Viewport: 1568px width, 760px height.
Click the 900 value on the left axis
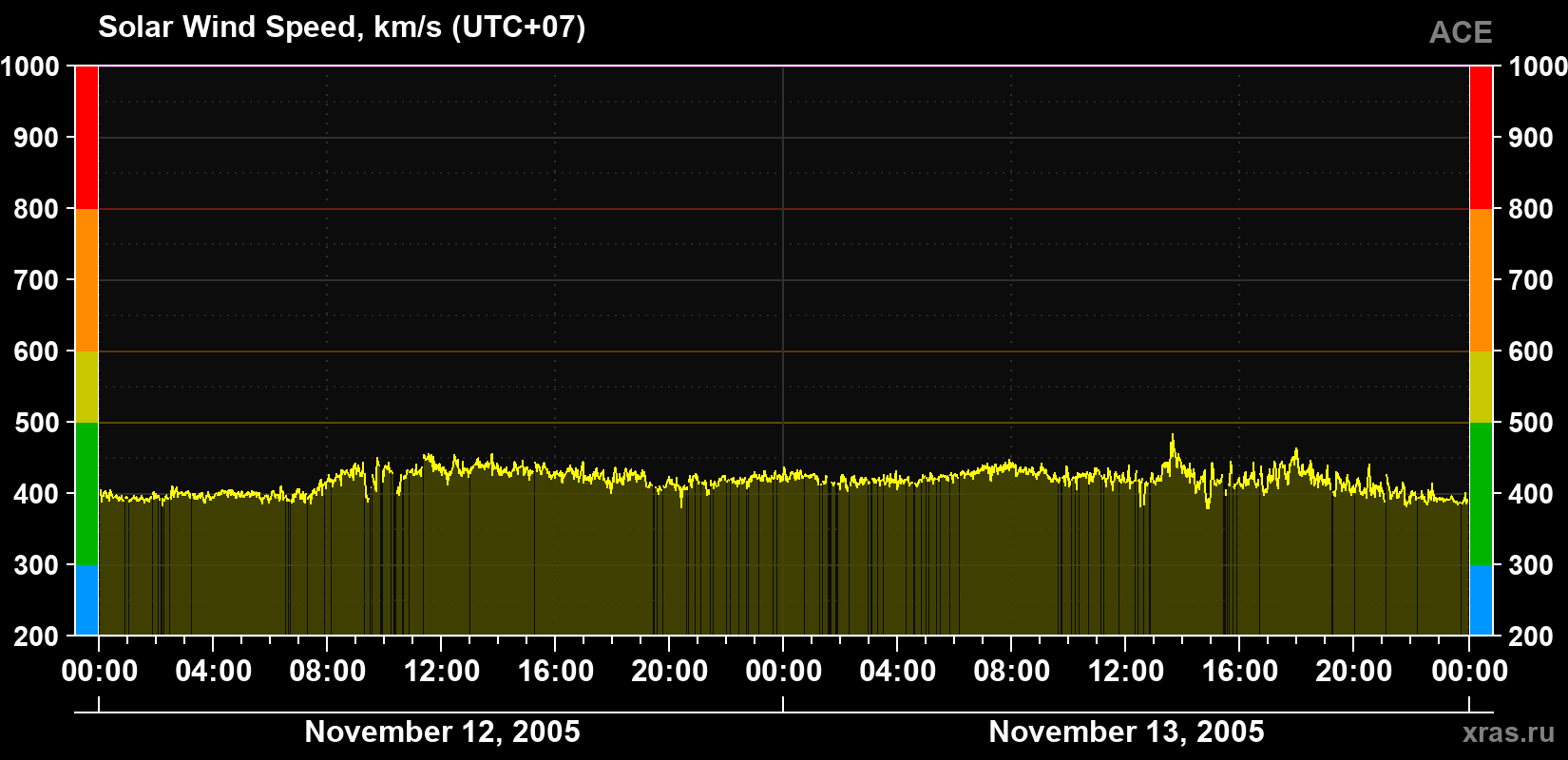[x=37, y=138]
